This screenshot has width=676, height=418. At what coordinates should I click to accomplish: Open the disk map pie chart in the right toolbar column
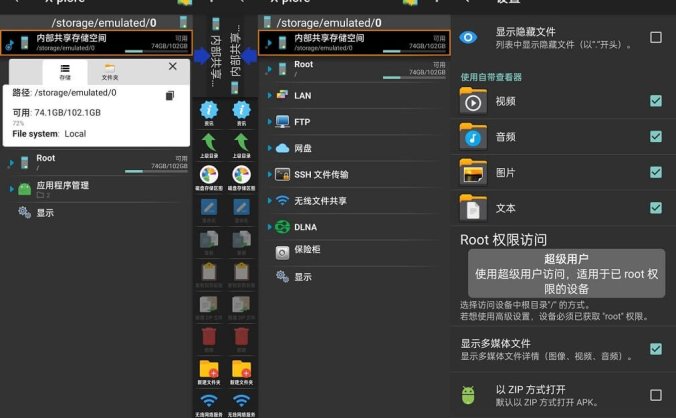tap(241, 175)
